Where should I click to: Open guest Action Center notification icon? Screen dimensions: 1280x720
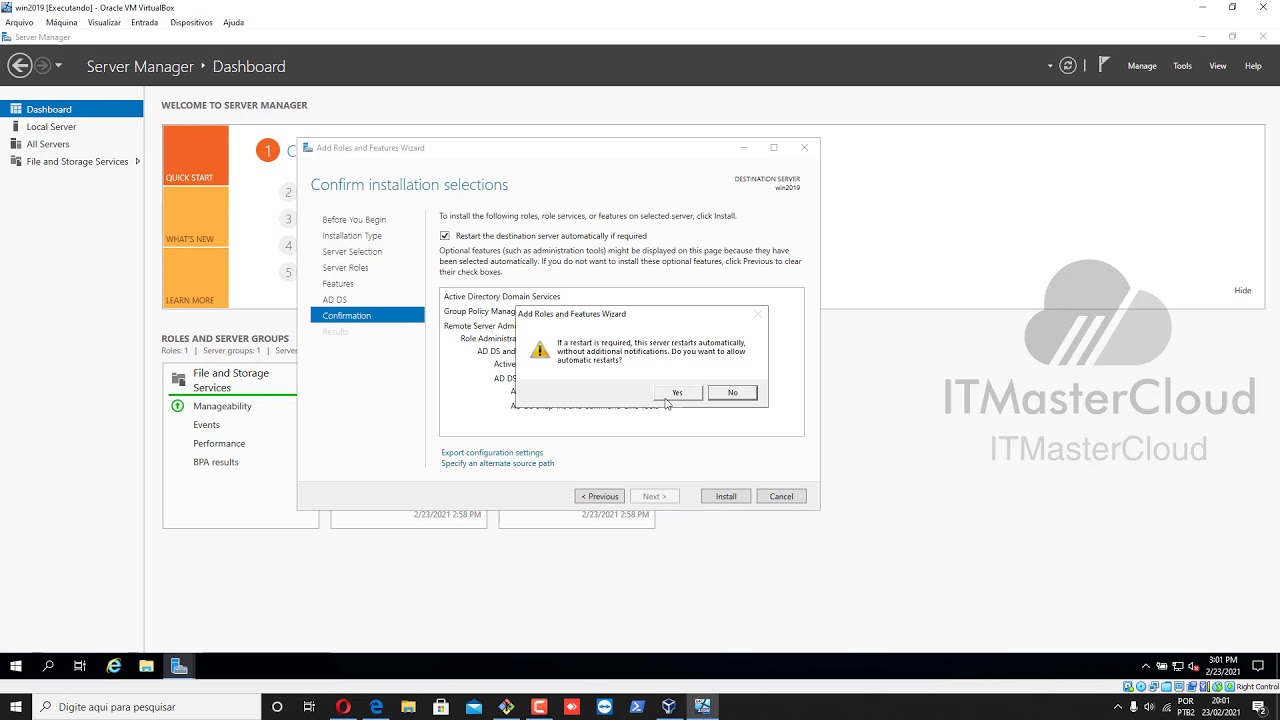(x=1258, y=666)
